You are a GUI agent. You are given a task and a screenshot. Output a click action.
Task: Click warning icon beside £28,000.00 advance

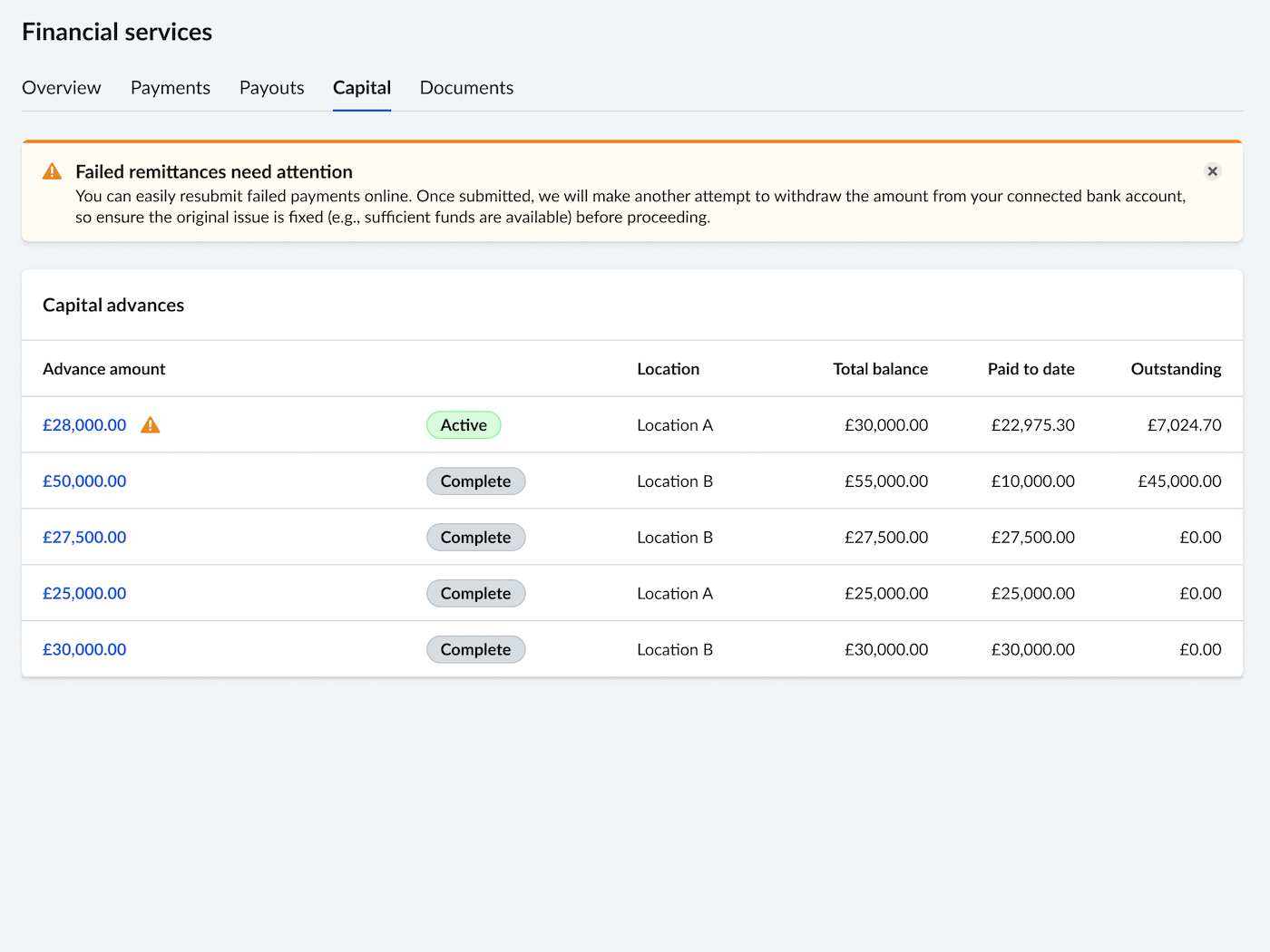click(x=151, y=425)
